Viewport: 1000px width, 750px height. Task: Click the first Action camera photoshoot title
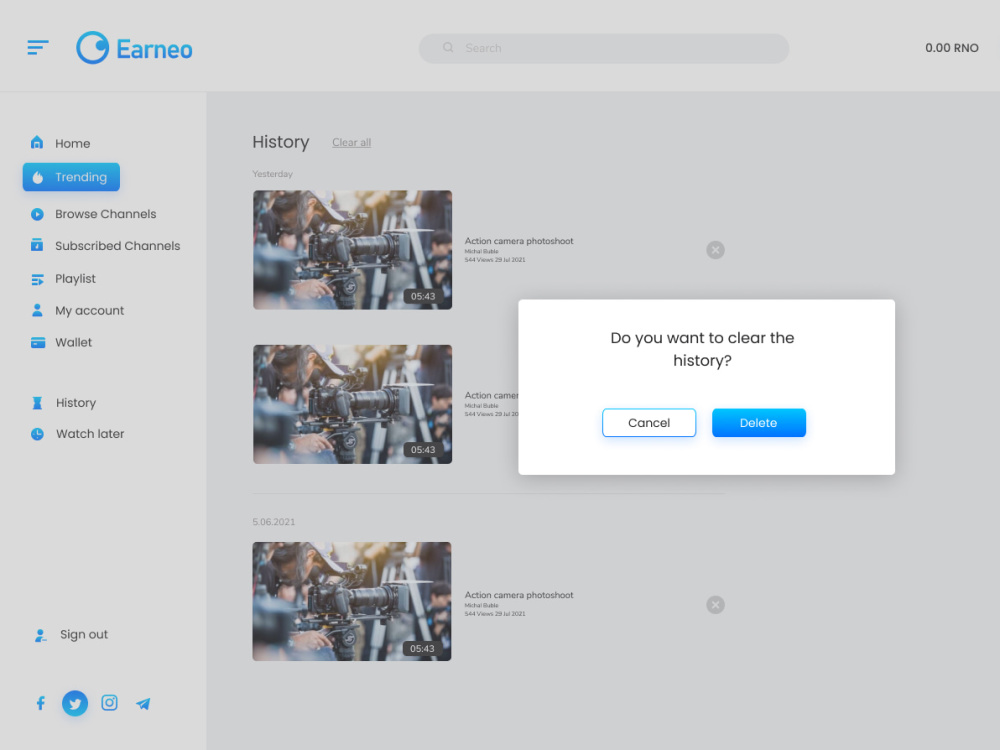(518, 241)
